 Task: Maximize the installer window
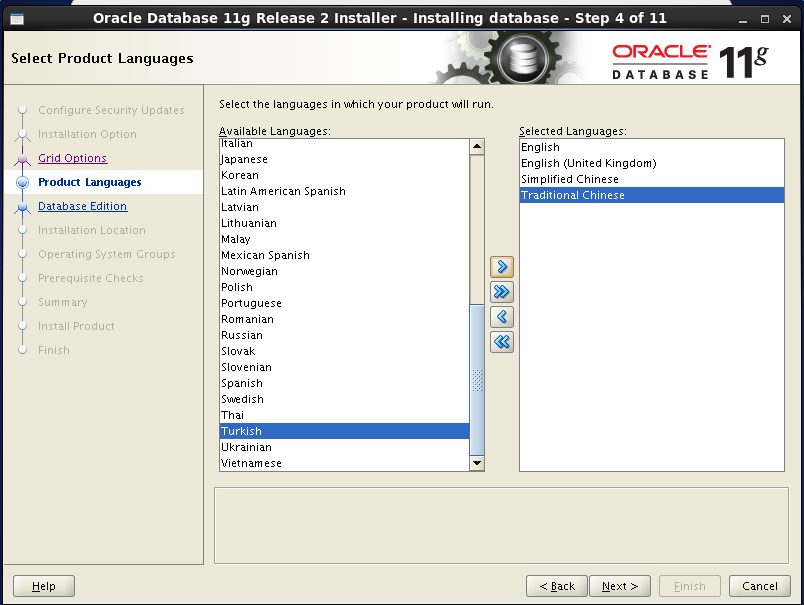coord(766,18)
